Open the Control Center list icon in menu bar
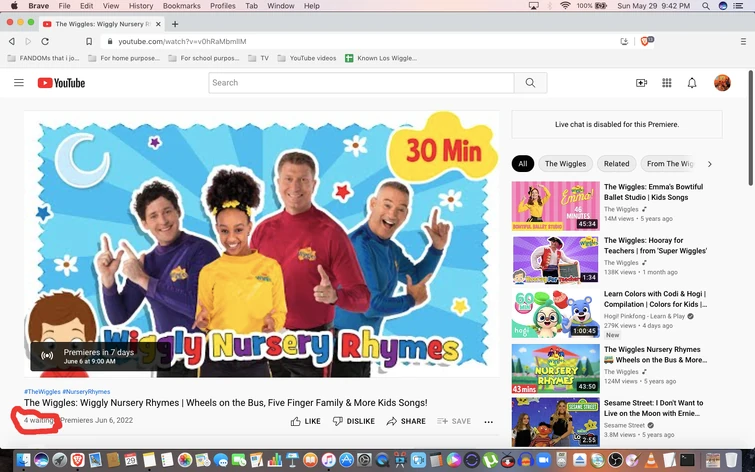755x472 pixels. click(737, 6)
